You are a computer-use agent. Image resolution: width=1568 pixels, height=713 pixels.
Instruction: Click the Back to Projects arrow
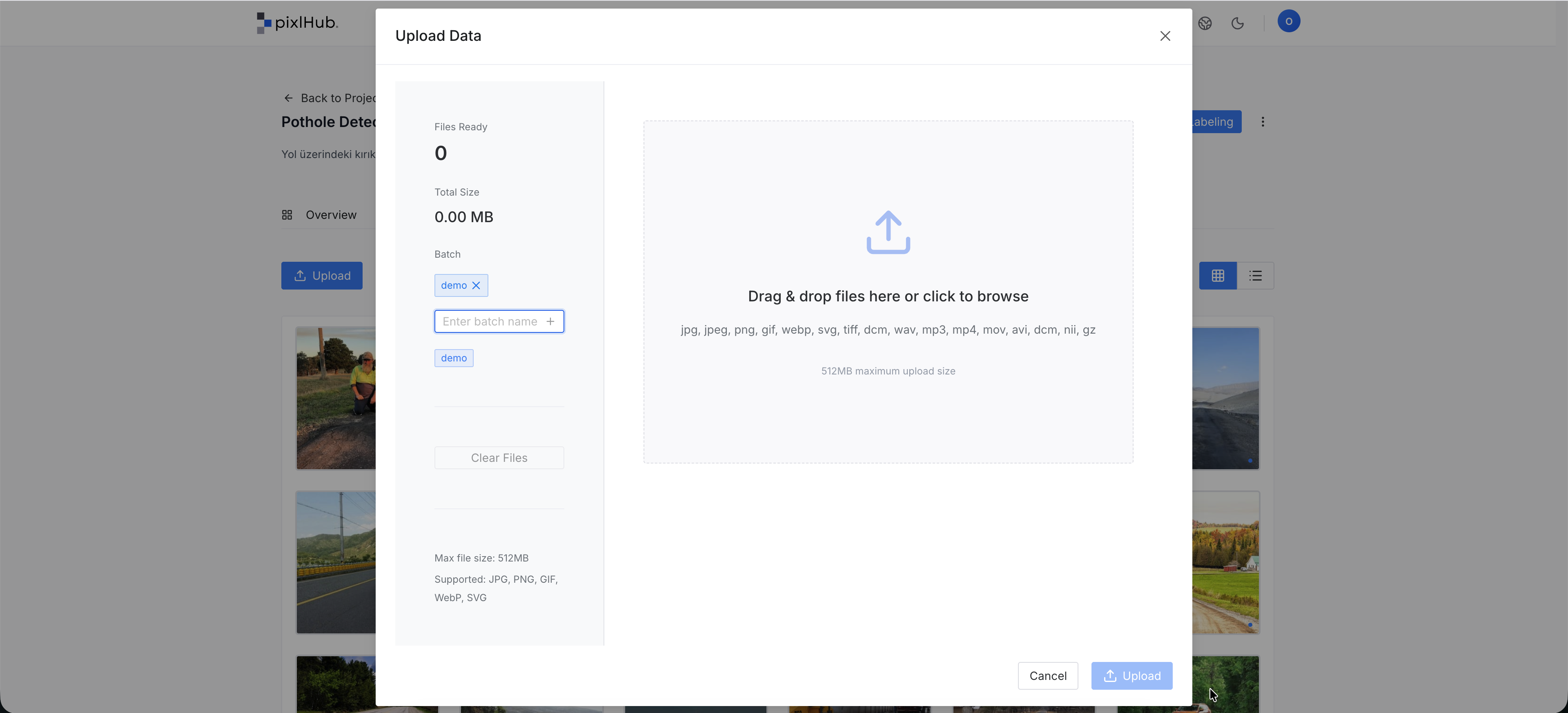tap(289, 98)
